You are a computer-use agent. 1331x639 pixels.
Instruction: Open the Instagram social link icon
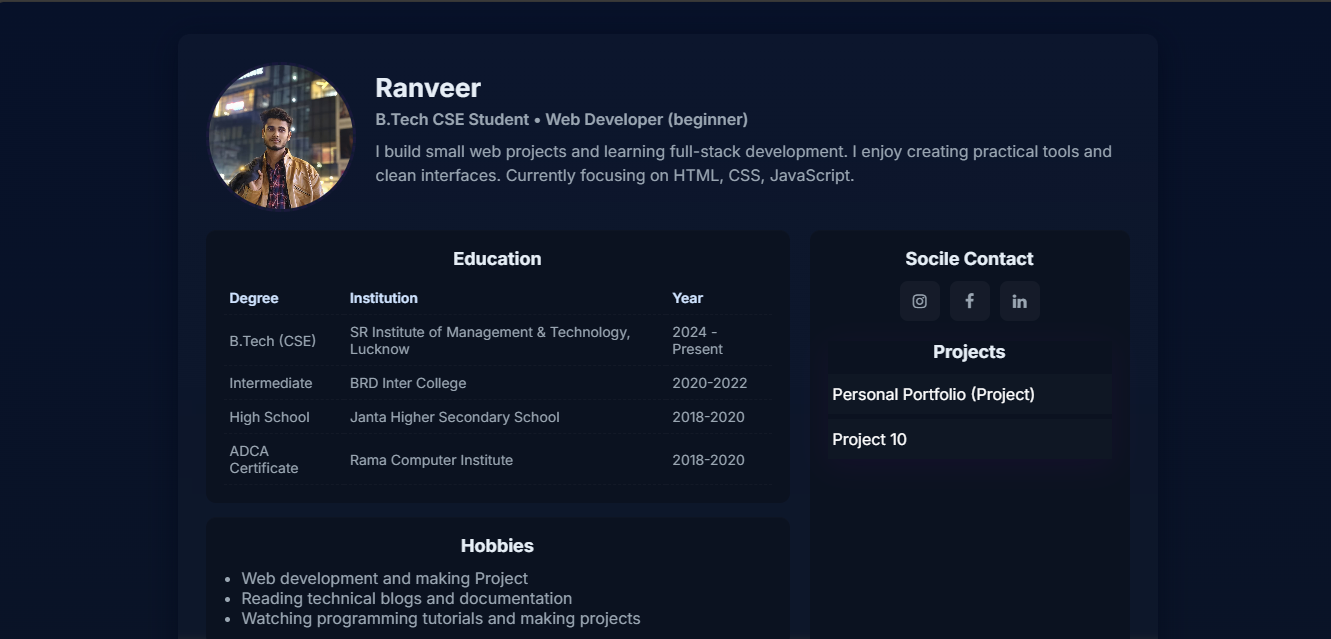pos(919,301)
